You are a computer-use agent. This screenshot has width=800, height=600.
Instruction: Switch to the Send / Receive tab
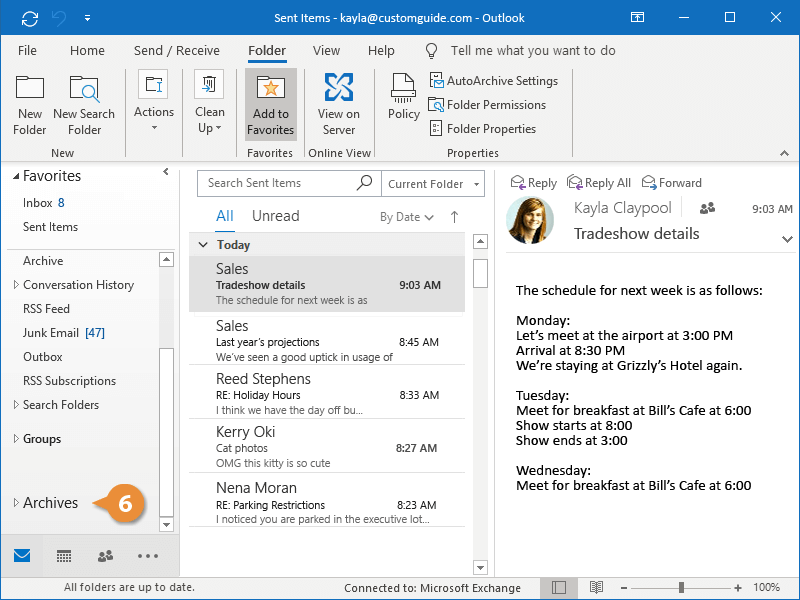177,51
